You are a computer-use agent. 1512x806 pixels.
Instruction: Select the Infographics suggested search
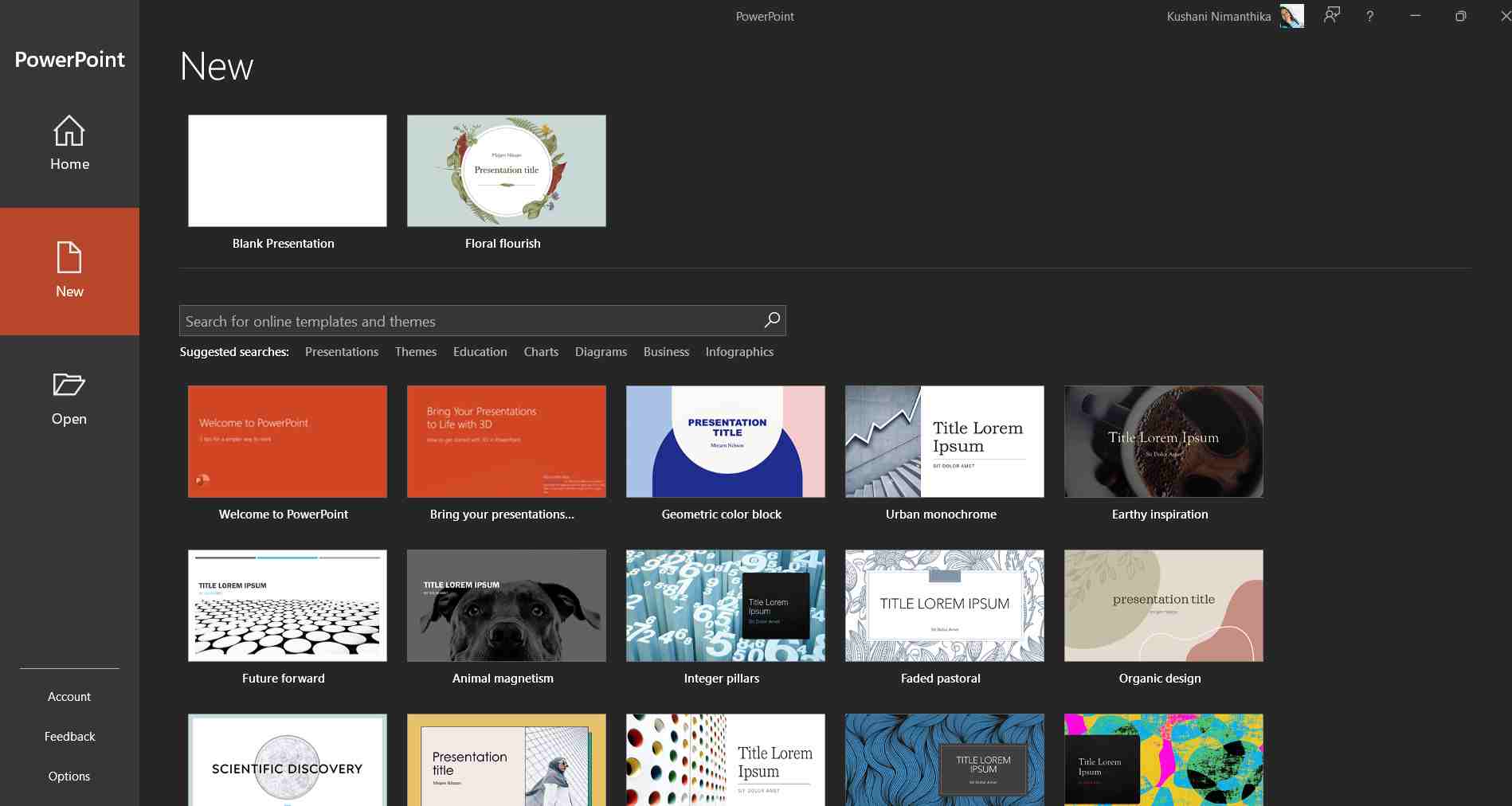738,351
